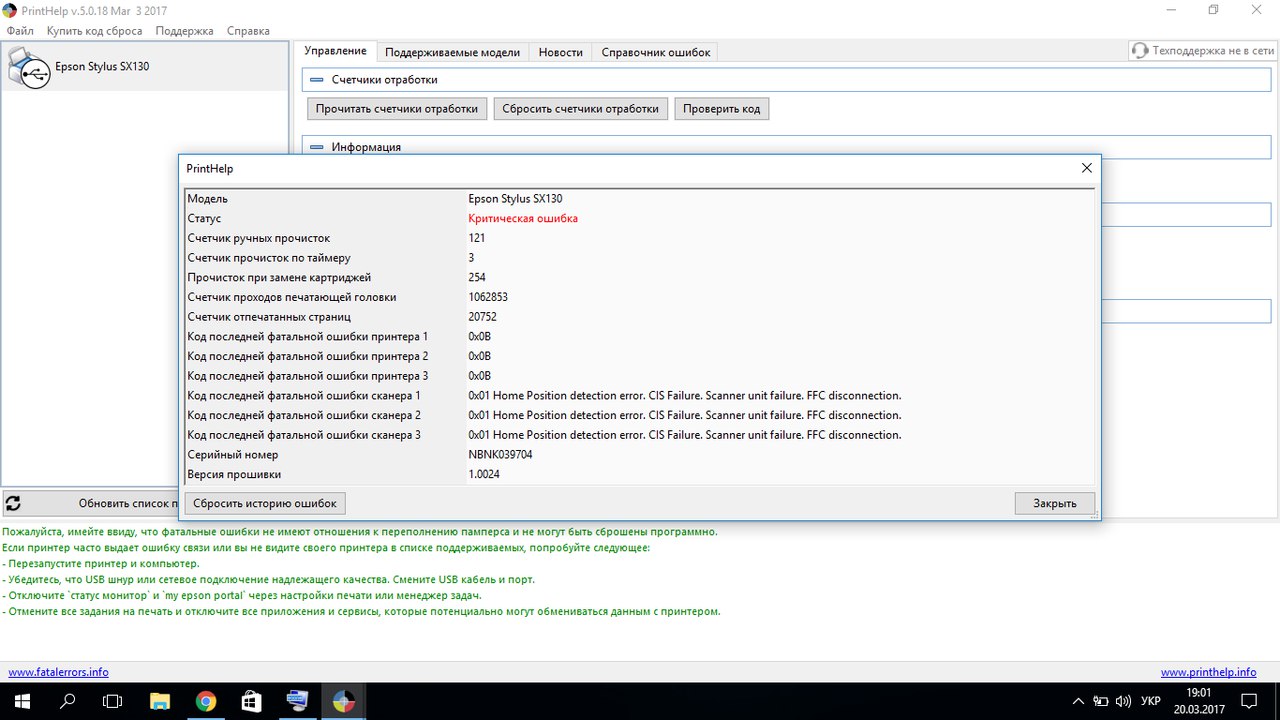Switch the УКР input language indicator
This screenshot has height=720, width=1280.
coord(1151,701)
